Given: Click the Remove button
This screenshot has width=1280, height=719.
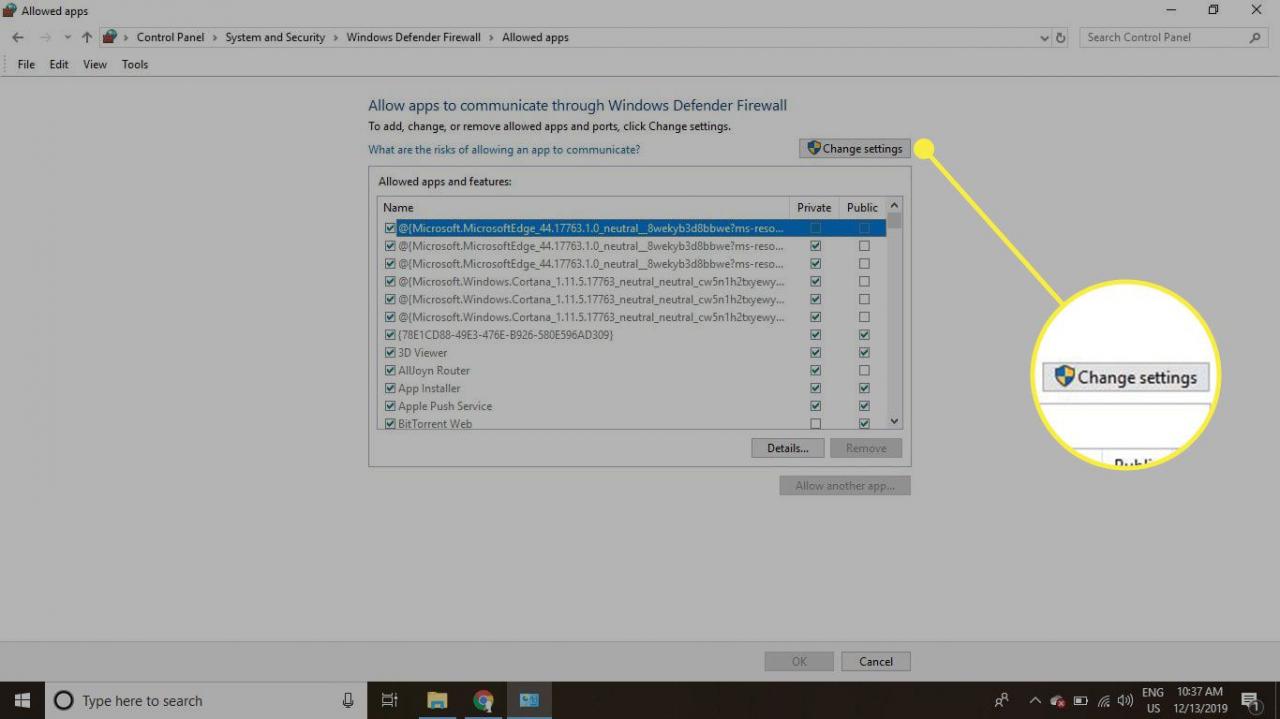Looking at the screenshot, I should [866, 448].
